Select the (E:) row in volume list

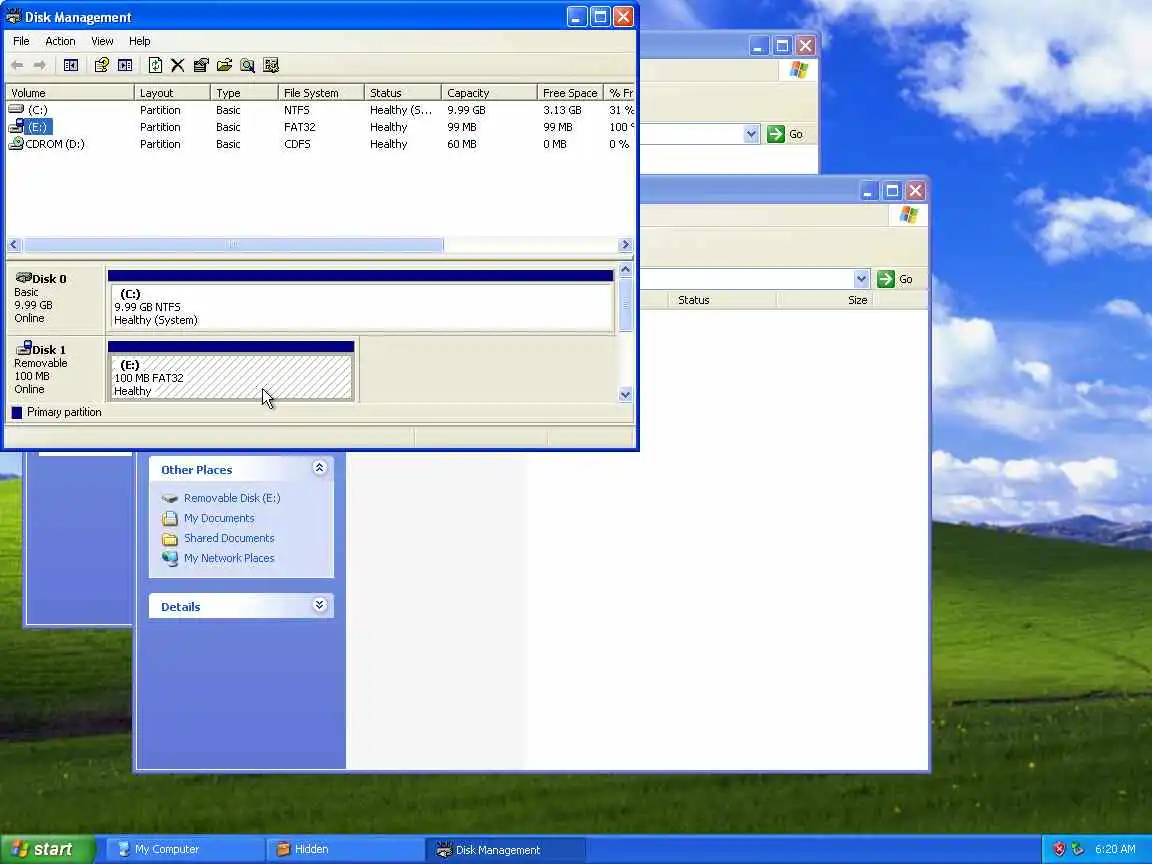(x=320, y=127)
